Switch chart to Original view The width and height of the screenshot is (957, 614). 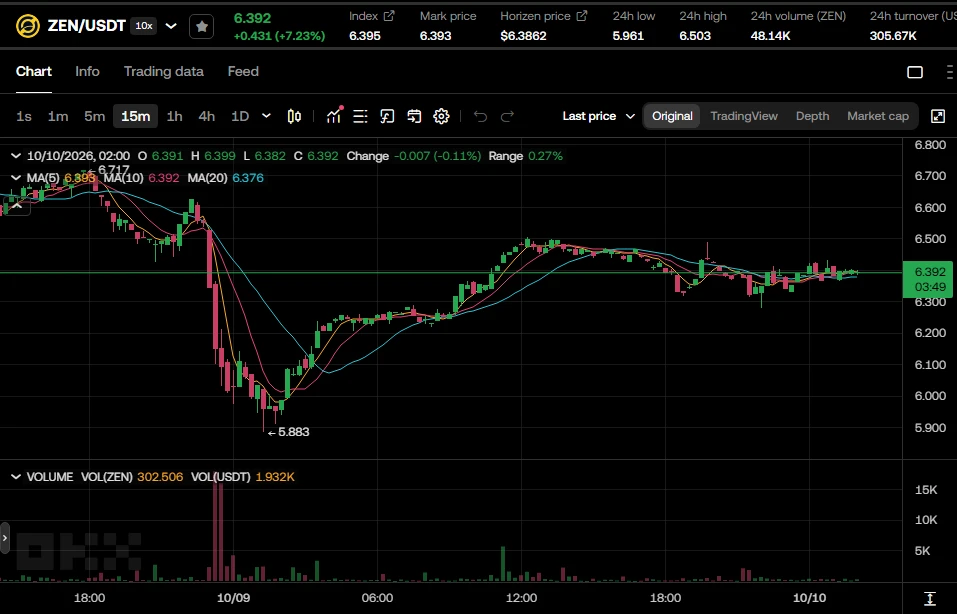tap(672, 116)
